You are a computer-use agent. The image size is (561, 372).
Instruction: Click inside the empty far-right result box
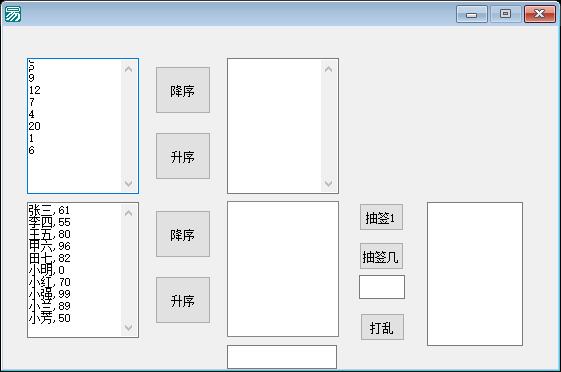tap(475, 274)
